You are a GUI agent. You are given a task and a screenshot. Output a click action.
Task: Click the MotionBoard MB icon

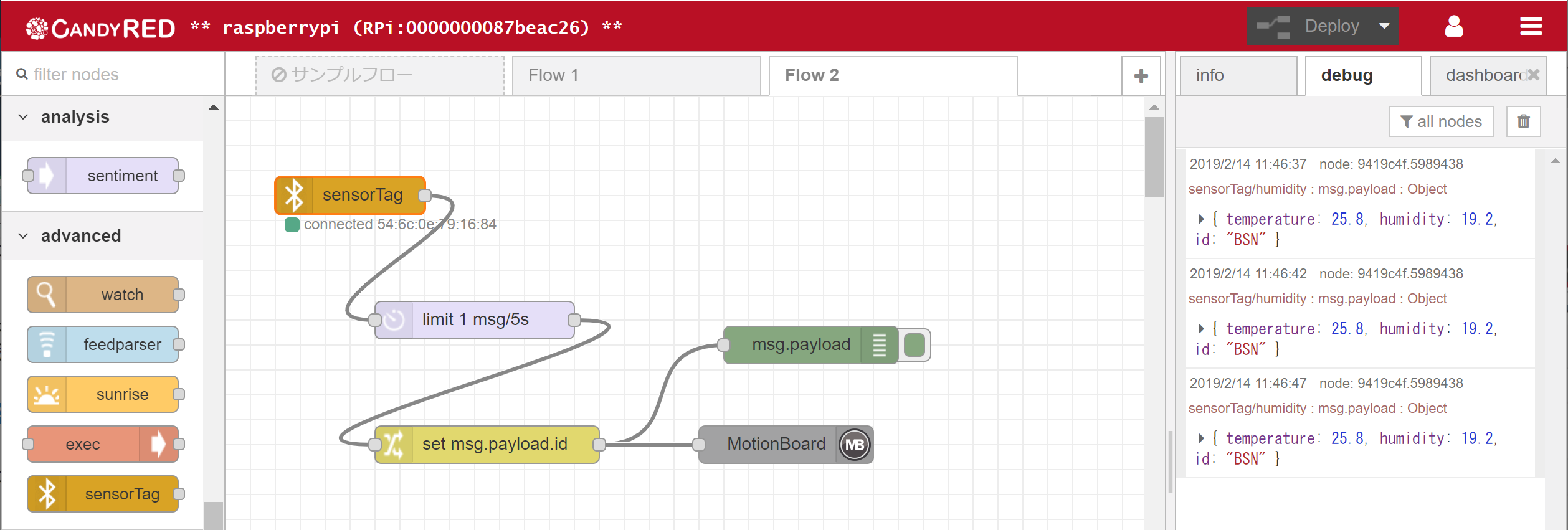point(854,445)
